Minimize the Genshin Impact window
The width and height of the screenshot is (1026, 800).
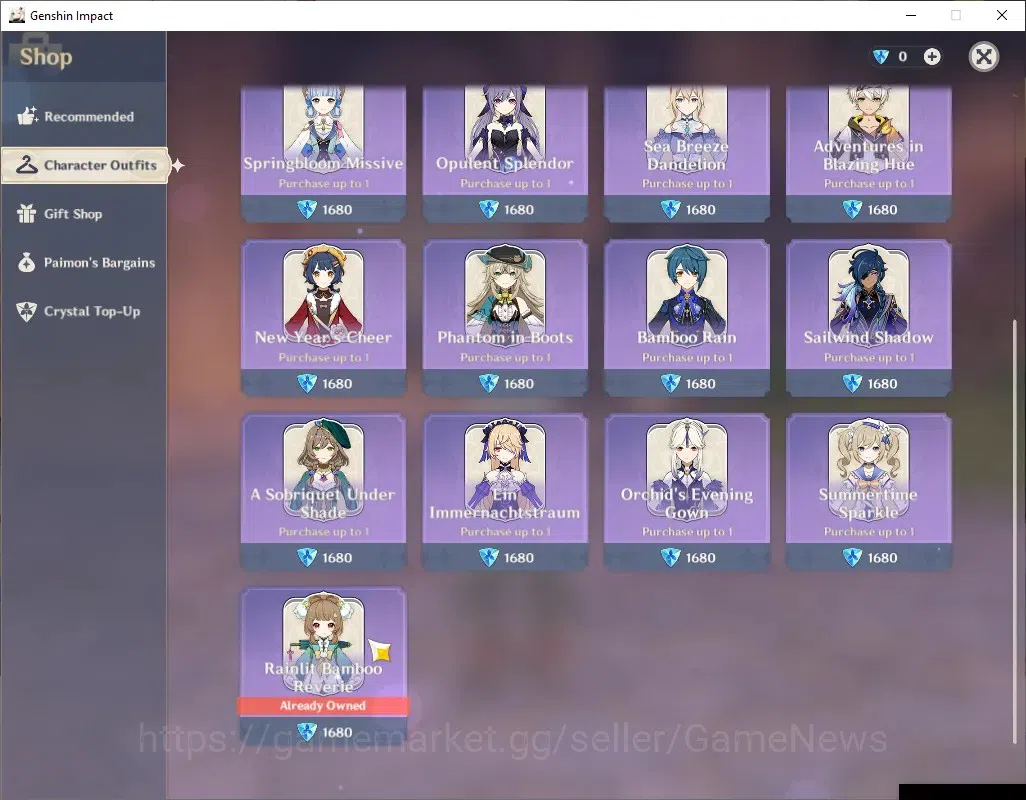910,15
